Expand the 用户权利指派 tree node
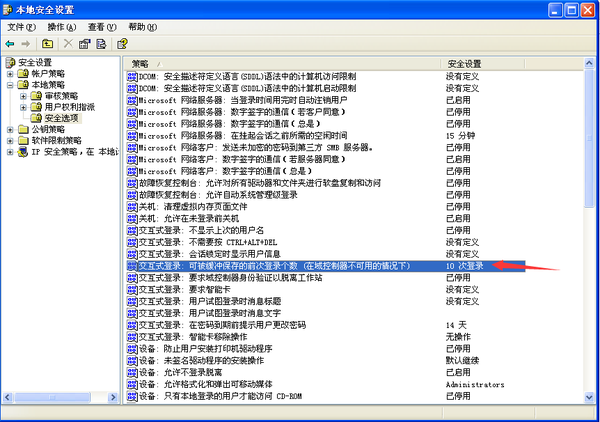Image resolution: width=600 pixels, height=422 pixels. pos(23,107)
